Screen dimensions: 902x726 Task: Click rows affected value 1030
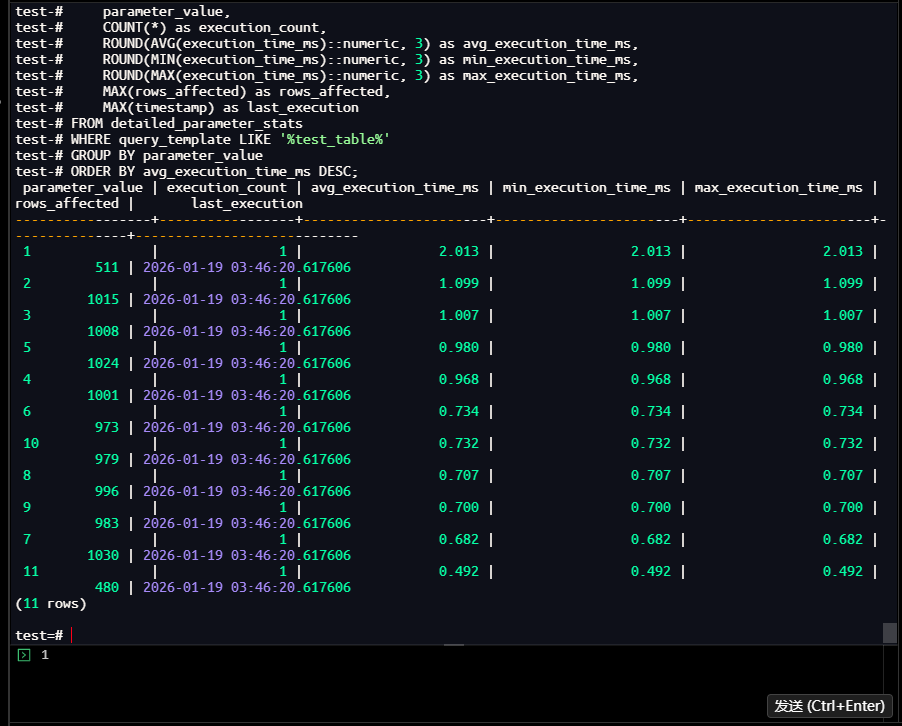(103, 555)
